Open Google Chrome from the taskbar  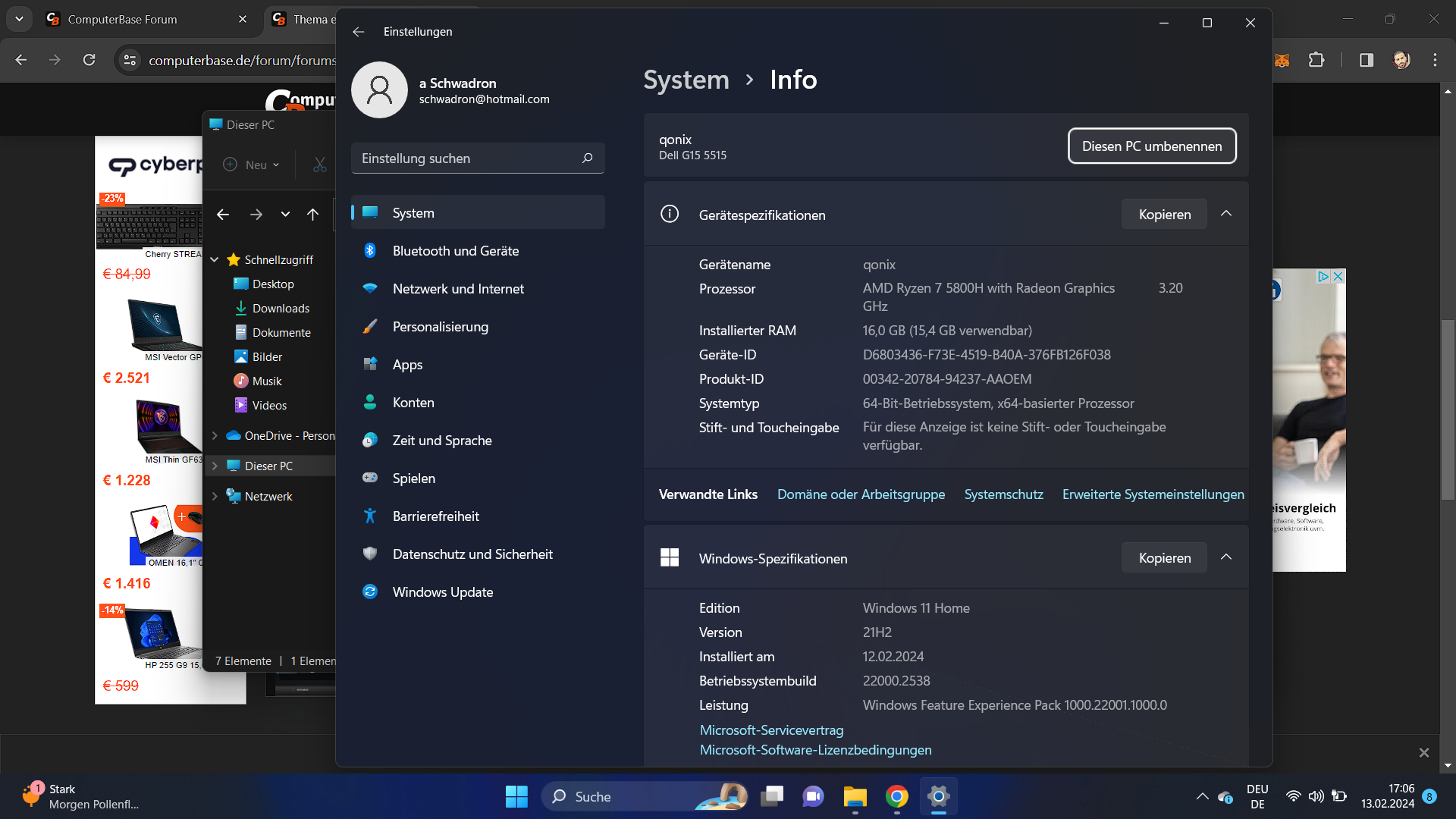[896, 796]
